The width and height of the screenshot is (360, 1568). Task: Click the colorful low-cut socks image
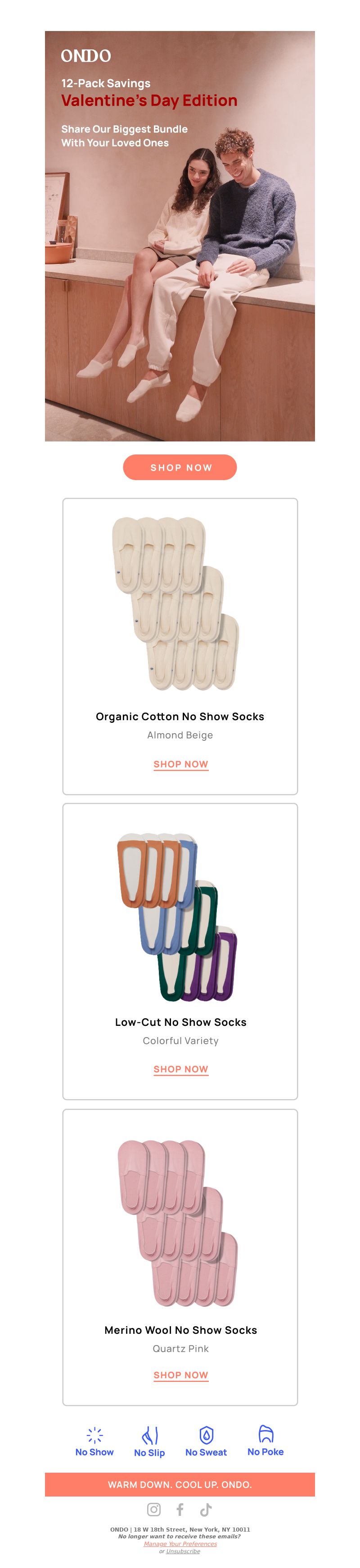pos(177,918)
